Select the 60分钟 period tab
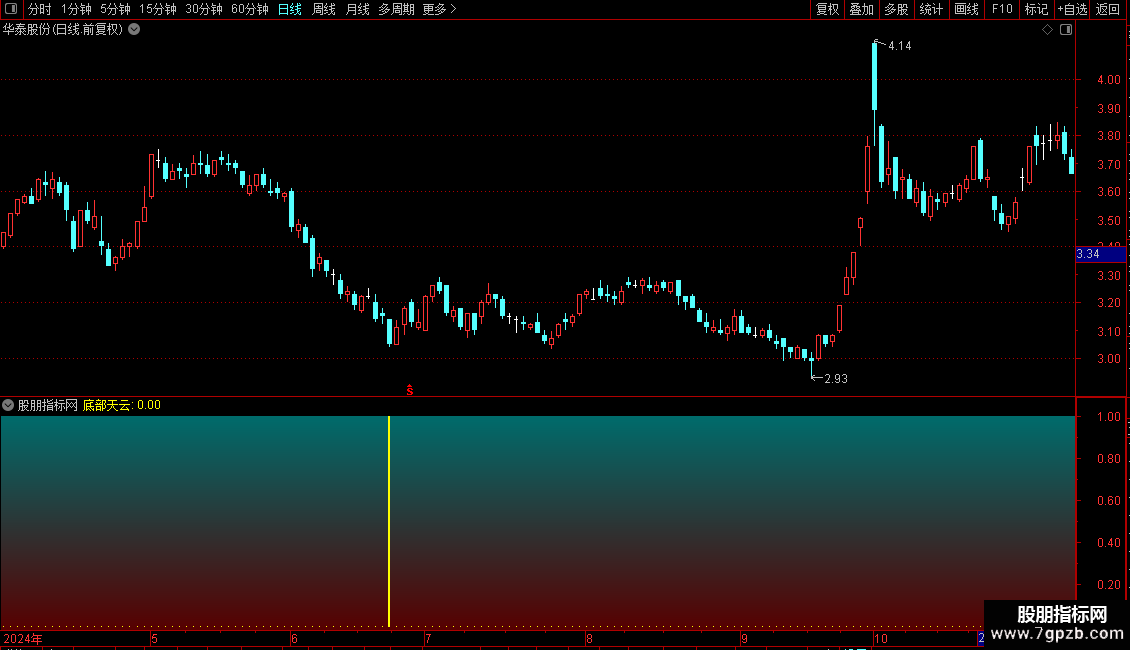1130x650 pixels. 249,9
